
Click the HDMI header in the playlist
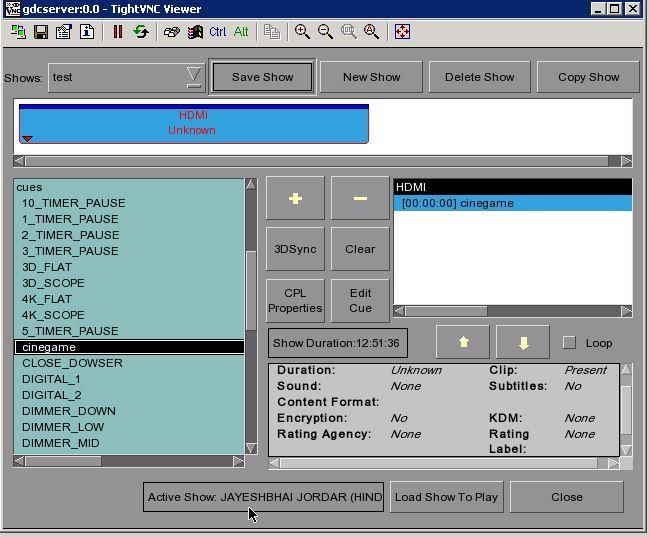513,187
